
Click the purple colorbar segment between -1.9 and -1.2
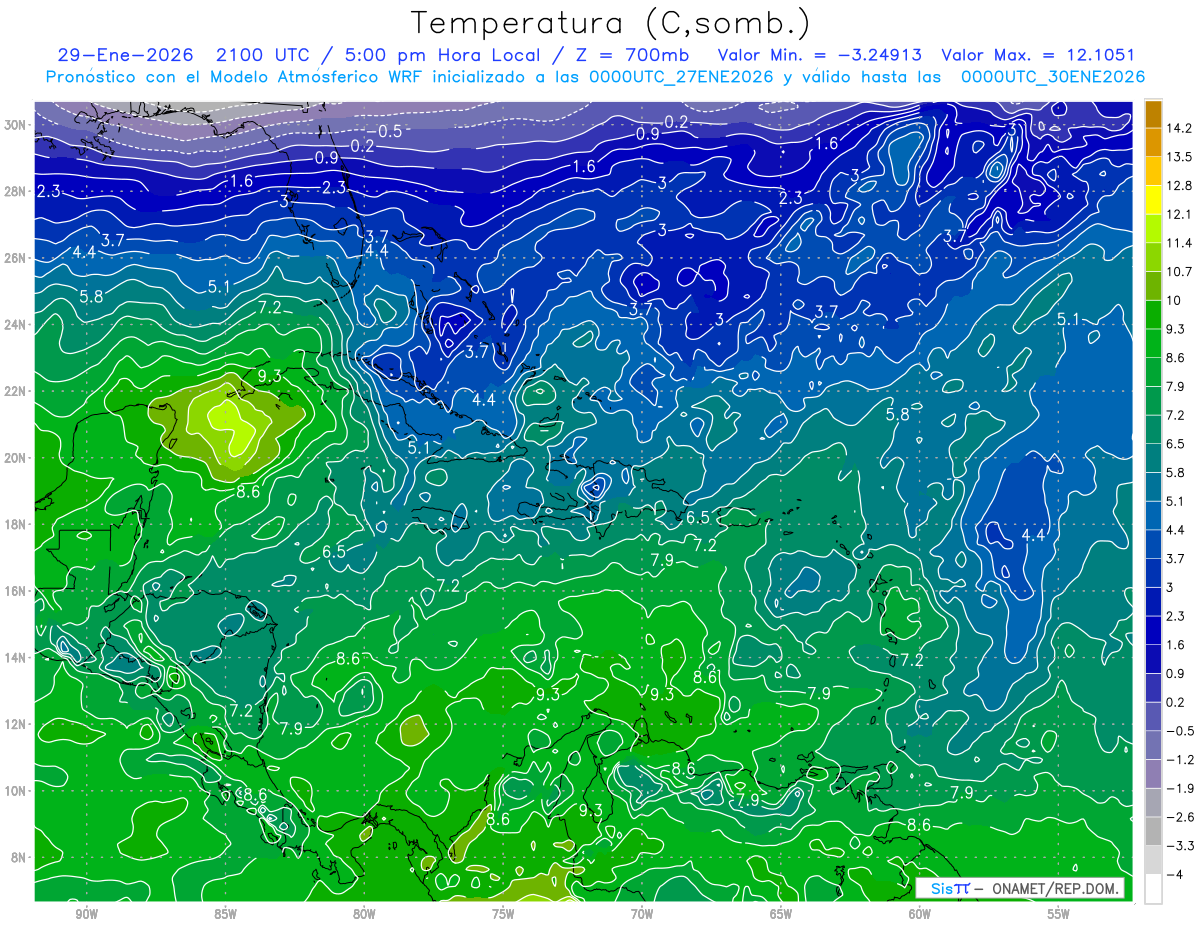click(1153, 773)
